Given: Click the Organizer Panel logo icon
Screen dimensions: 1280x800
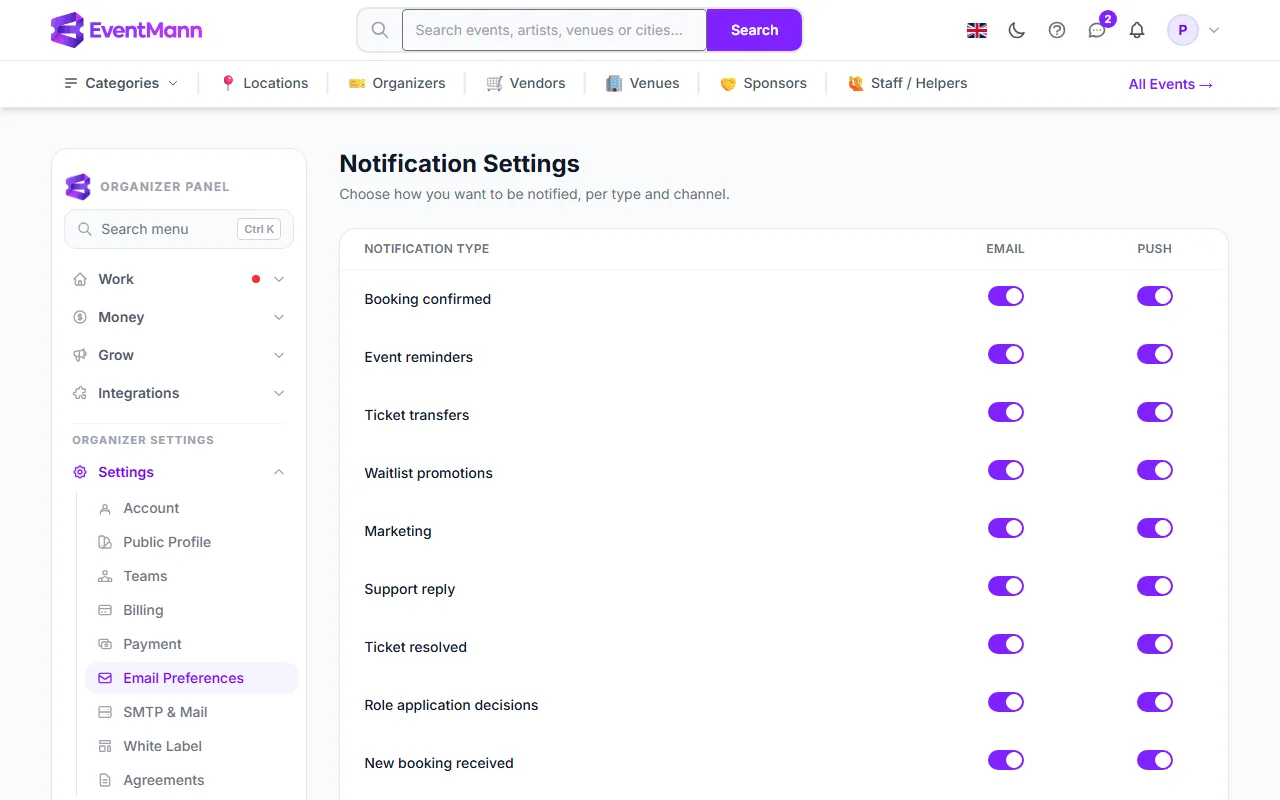Looking at the screenshot, I should click(x=78, y=187).
